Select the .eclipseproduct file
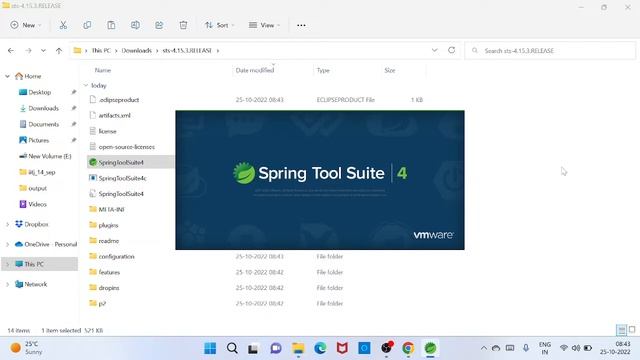Viewport: 640px width, 360px height. tap(119, 100)
